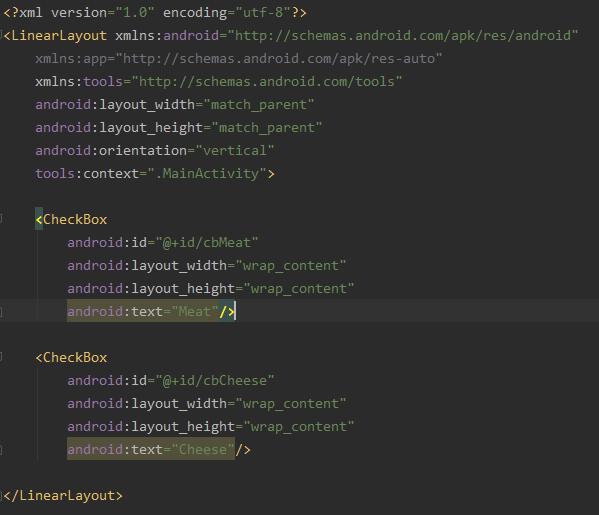Click layout_height "wrap_content" under cbCheese
This screenshot has height=515, width=599.
click(x=299, y=426)
